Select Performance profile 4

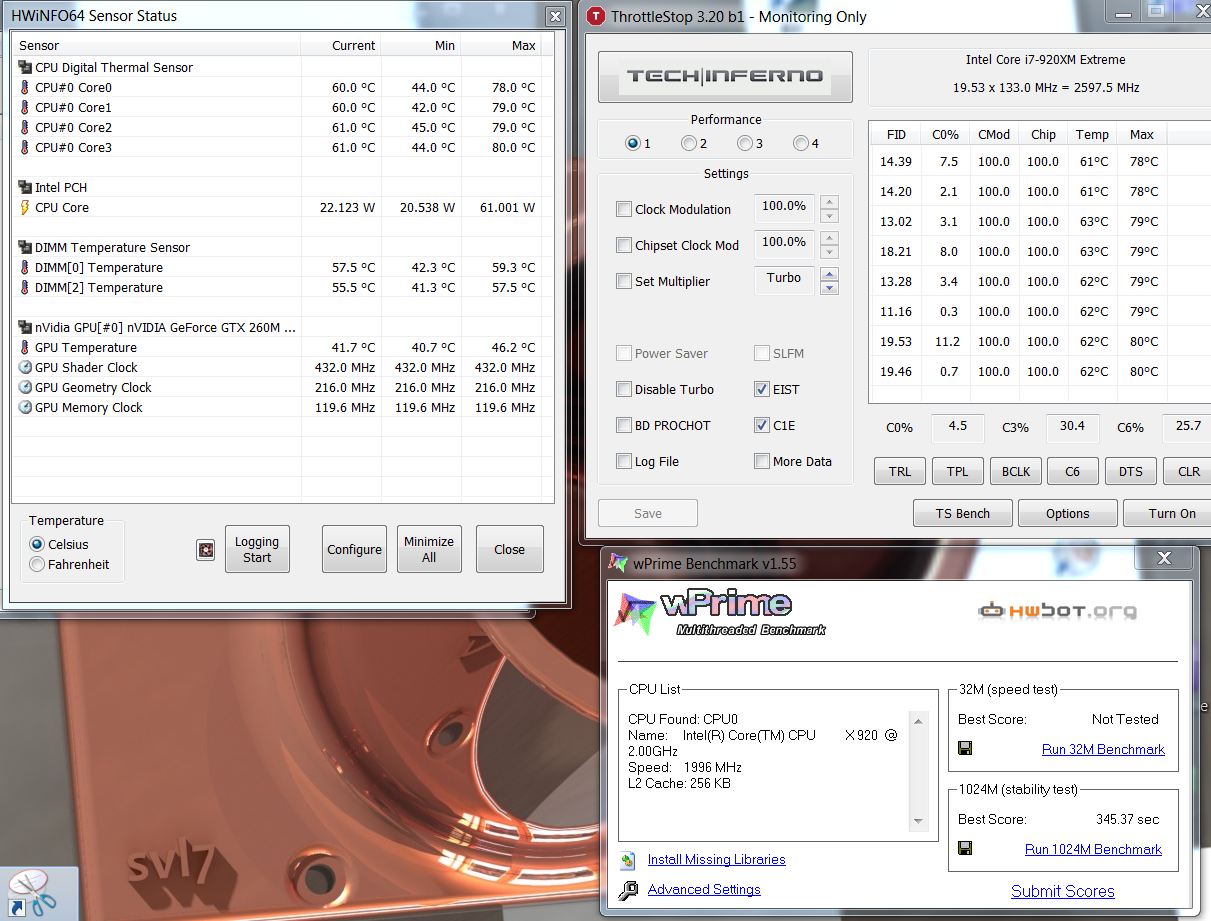tap(800, 143)
